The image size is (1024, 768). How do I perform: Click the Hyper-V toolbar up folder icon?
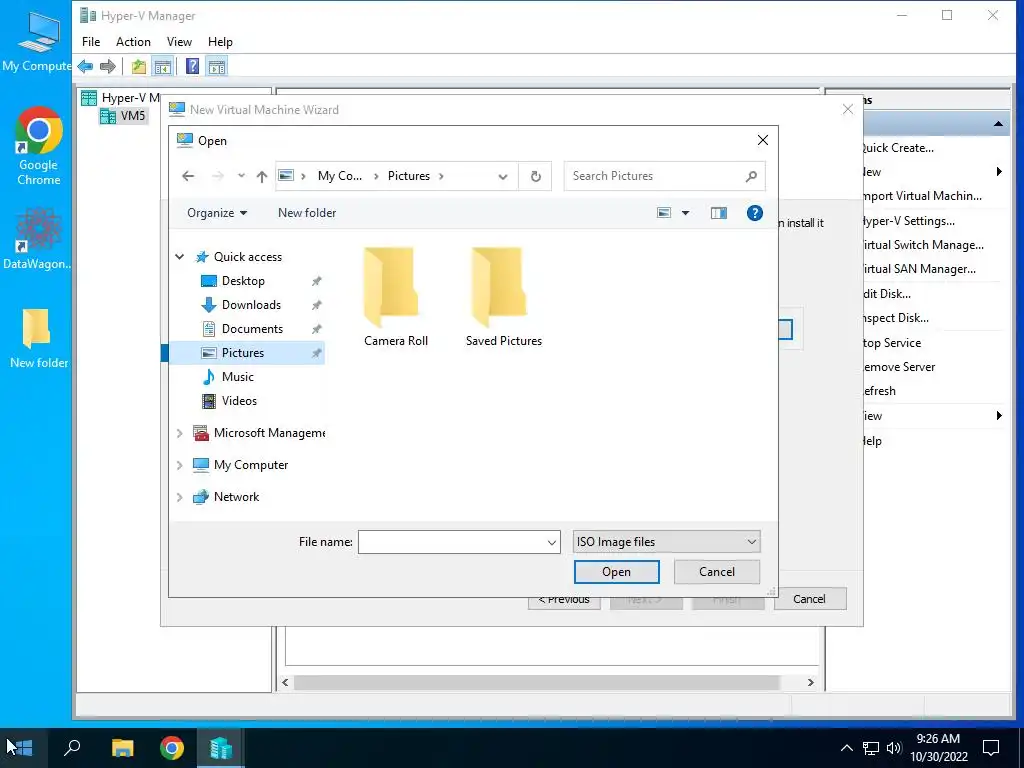pos(138,66)
